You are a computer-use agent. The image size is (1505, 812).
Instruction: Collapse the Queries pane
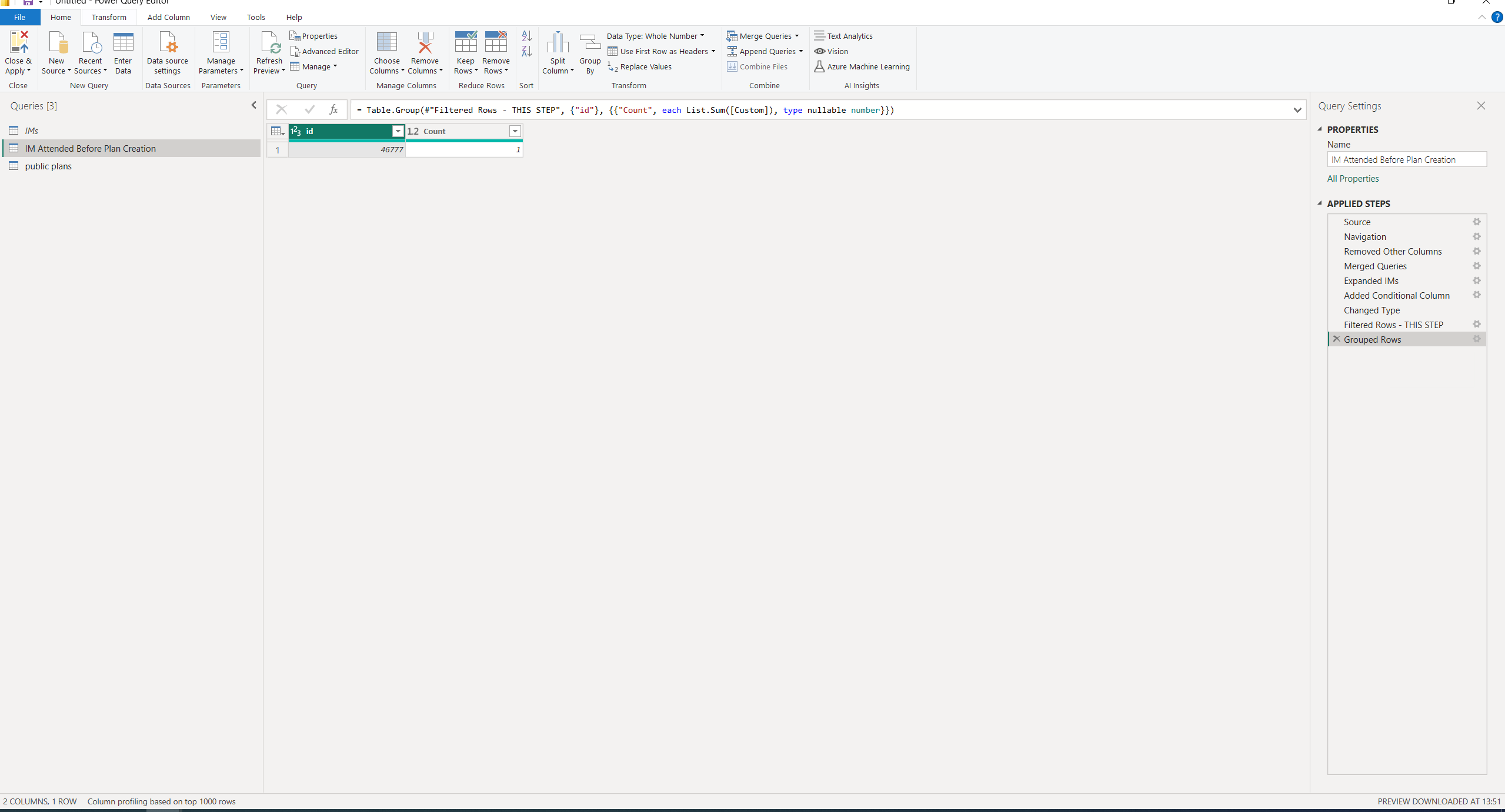pos(254,105)
